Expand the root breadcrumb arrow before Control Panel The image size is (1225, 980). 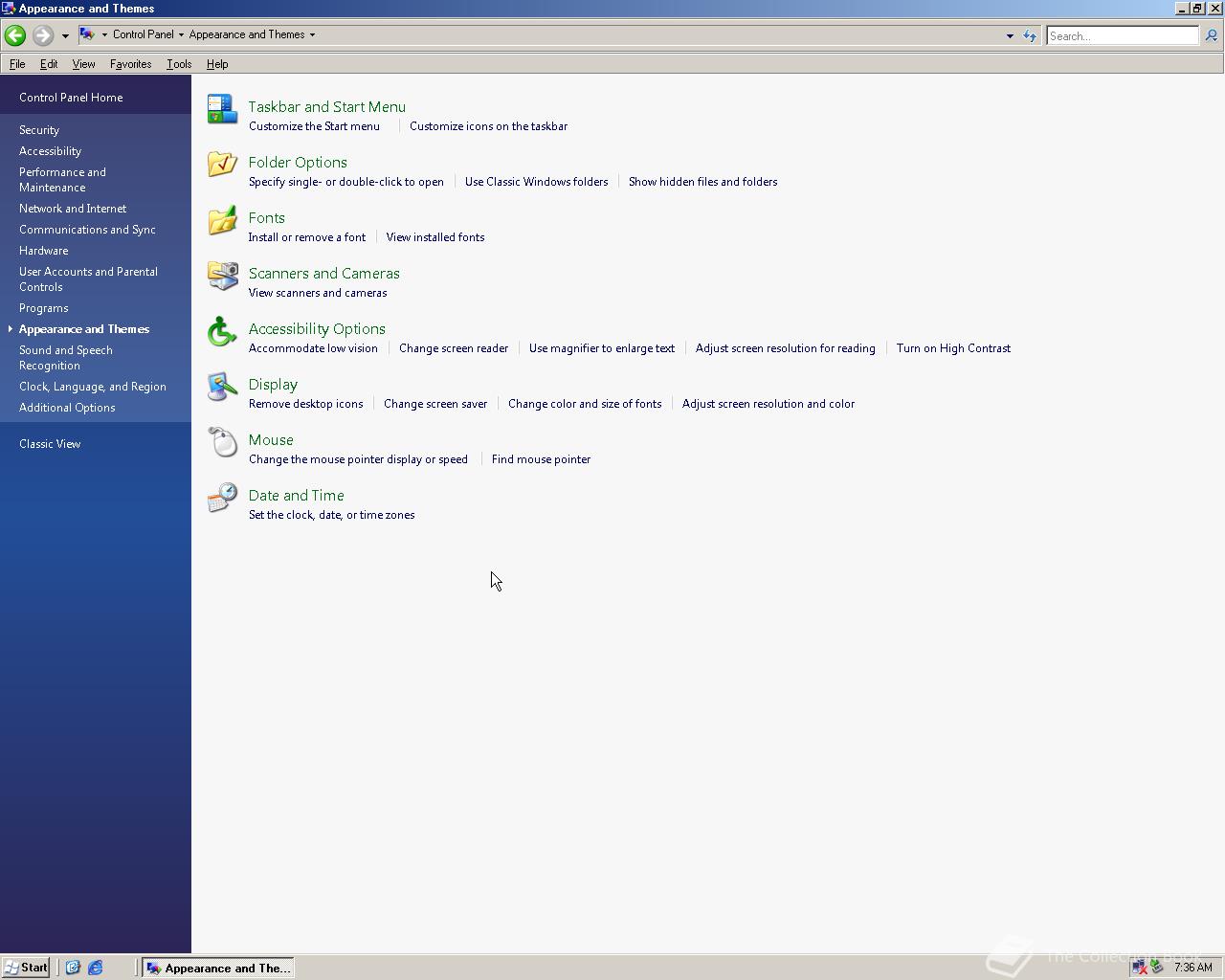[x=104, y=34]
